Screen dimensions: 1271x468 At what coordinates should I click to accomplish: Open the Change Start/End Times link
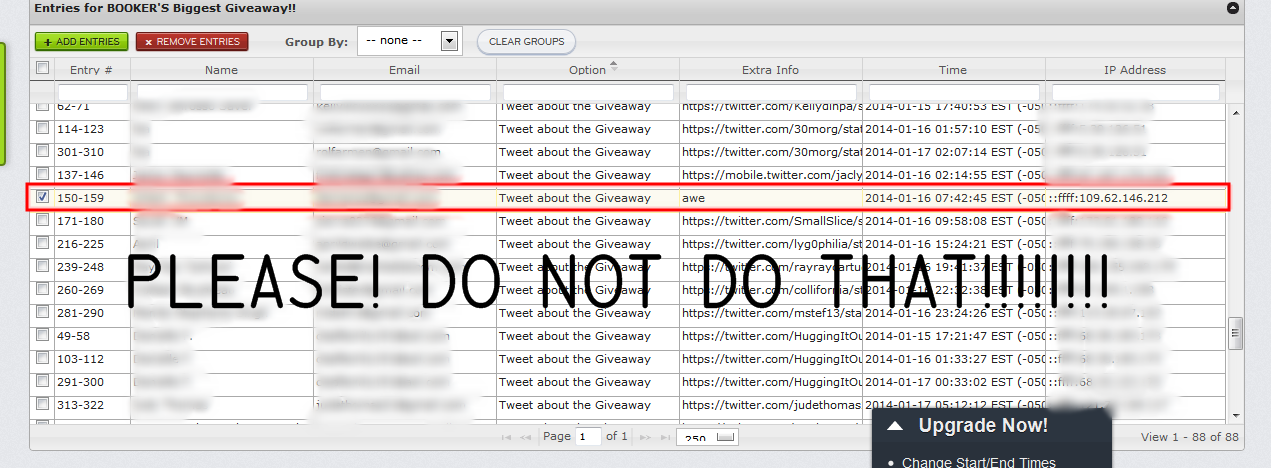pyautogui.click(x=978, y=462)
